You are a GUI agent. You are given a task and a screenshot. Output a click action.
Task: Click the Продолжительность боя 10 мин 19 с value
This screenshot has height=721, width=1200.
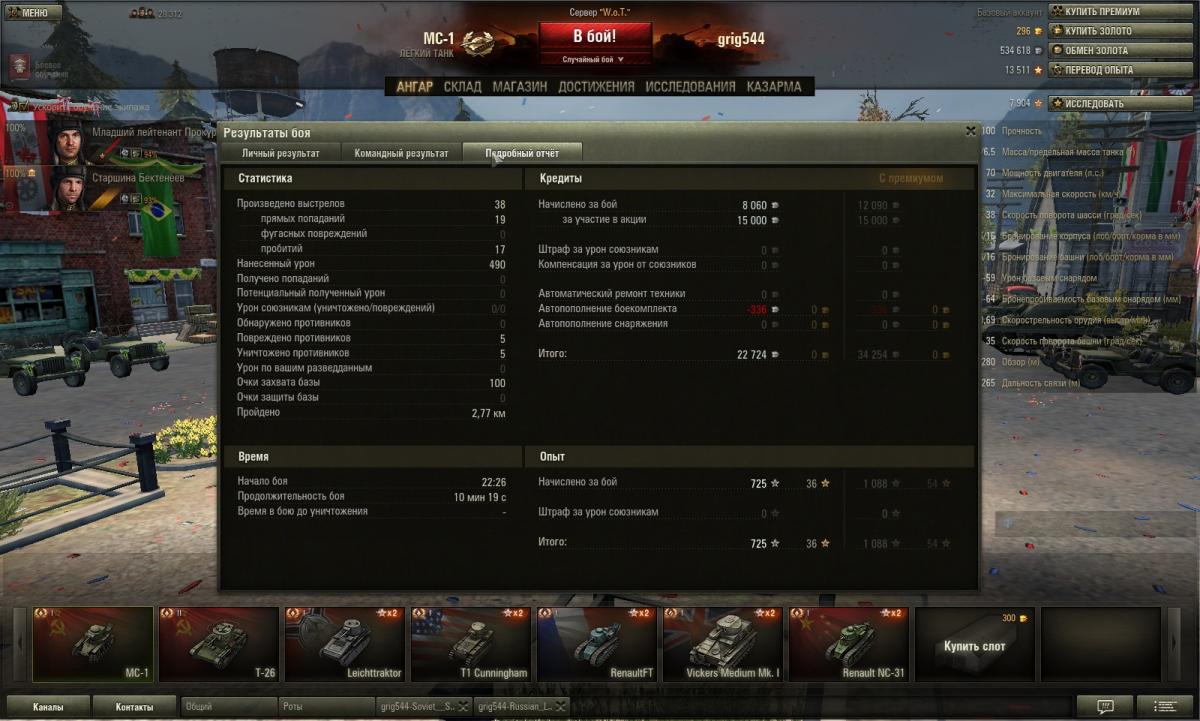480,497
